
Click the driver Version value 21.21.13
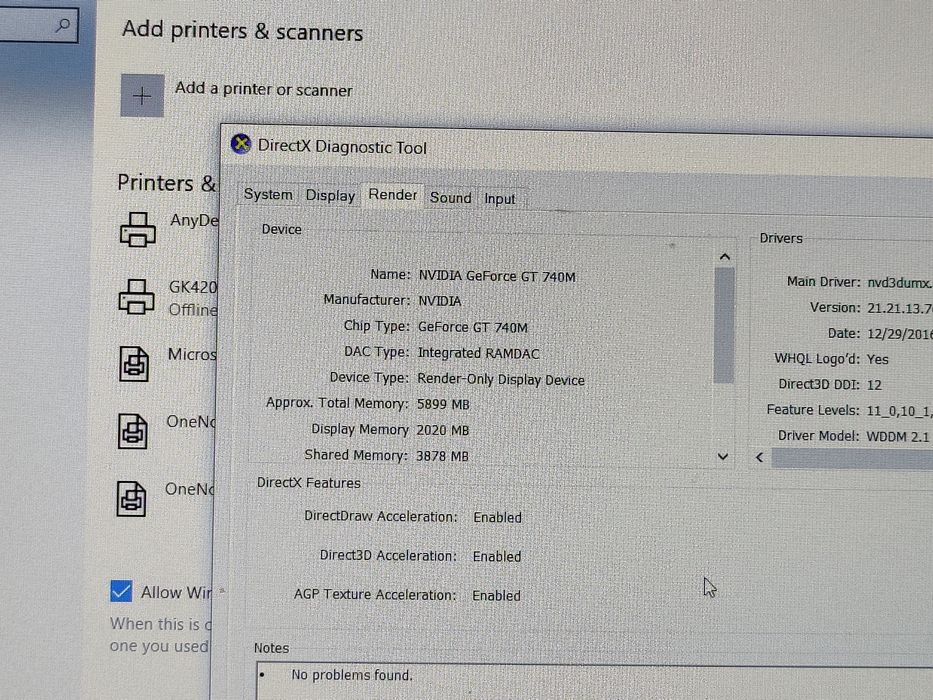(900, 308)
